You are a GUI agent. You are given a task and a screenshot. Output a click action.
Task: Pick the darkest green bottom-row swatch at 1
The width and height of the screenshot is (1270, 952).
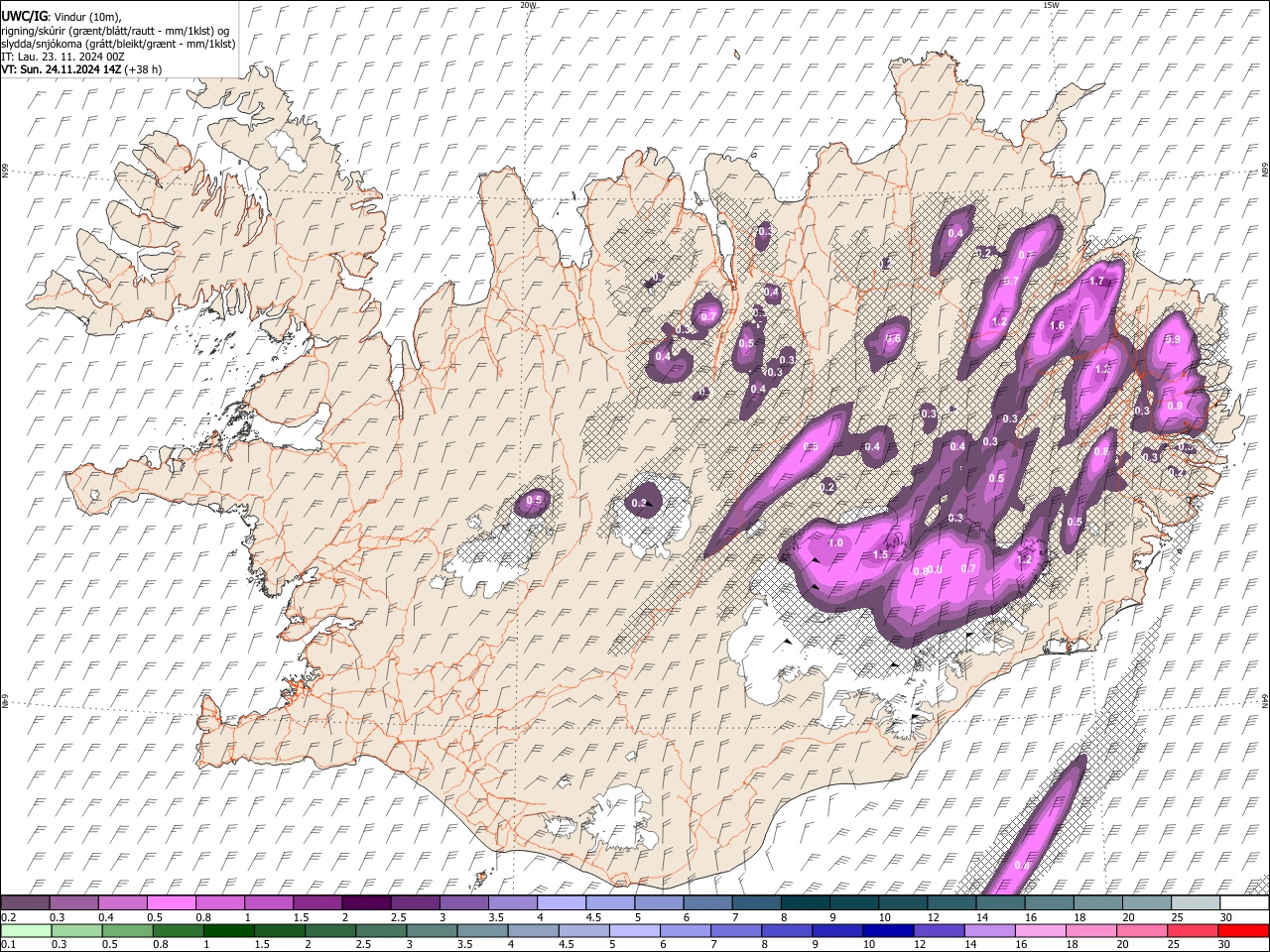point(229,930)
